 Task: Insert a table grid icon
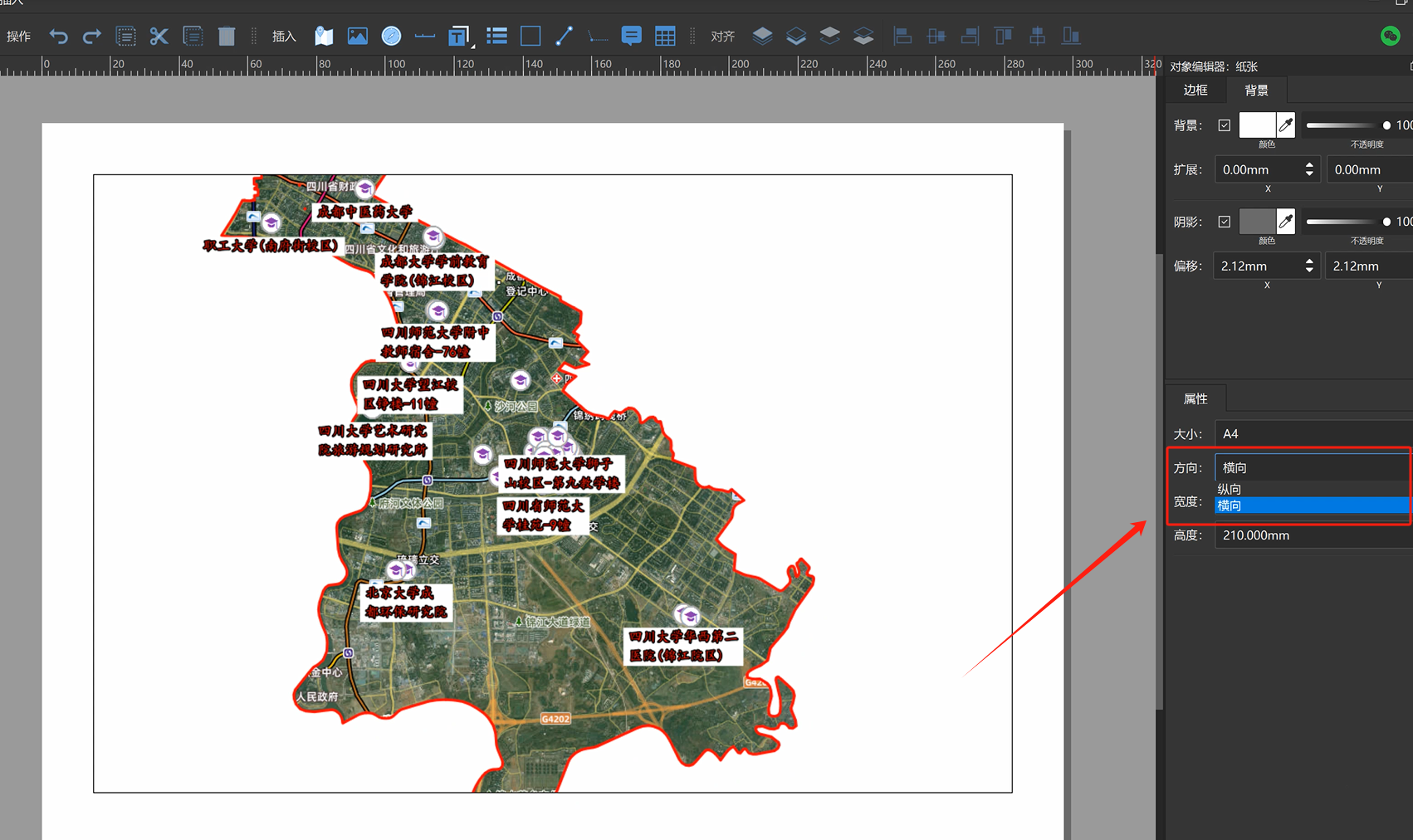[x=665, y=36]
